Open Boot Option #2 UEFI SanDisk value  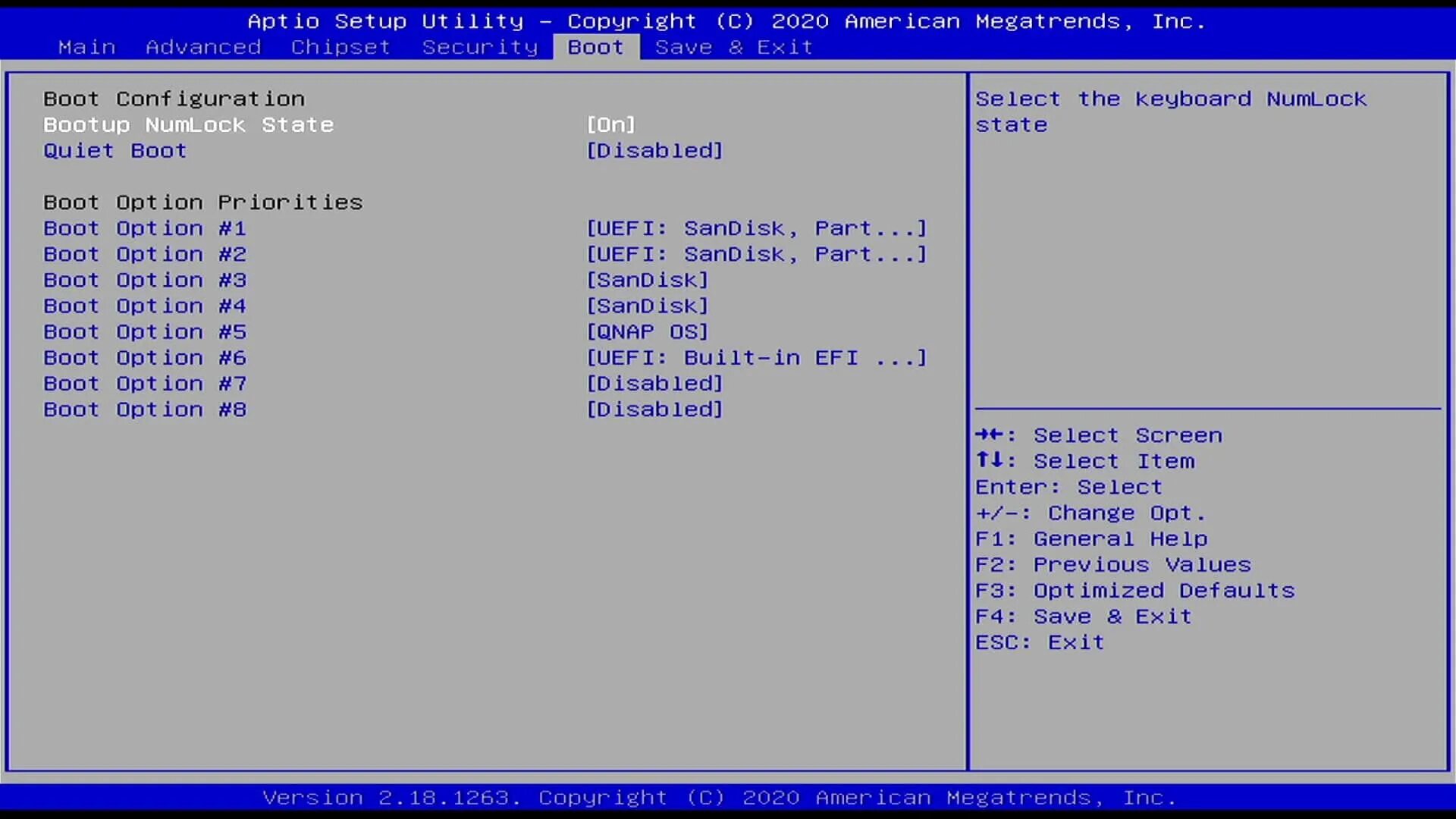[x=756, y=254]
